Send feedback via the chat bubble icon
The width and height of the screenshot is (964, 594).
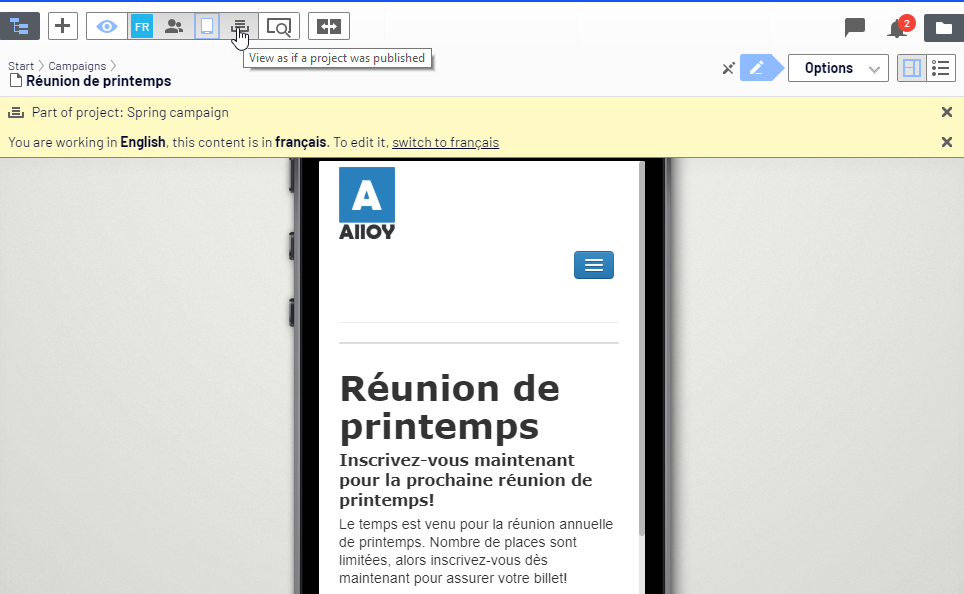click(x=855, y=28)
